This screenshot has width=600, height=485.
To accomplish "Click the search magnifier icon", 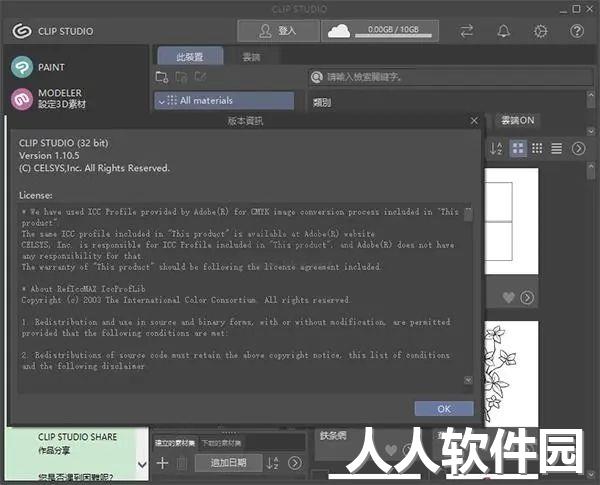I will click(x=317, y=77).
